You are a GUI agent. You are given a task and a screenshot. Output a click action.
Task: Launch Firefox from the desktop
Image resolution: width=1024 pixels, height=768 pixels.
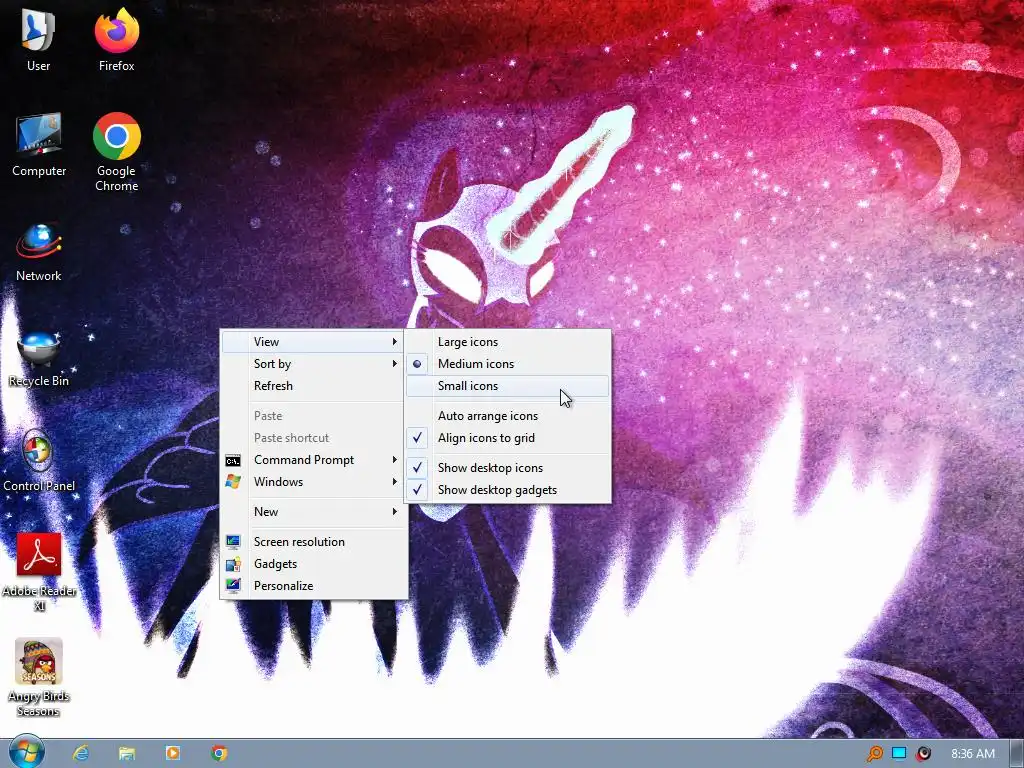116,39
